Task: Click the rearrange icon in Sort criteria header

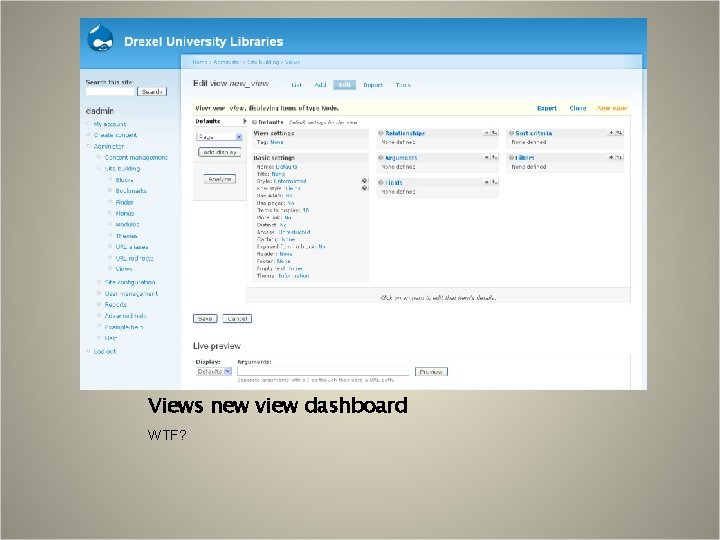Action: [x=619, y=133]
